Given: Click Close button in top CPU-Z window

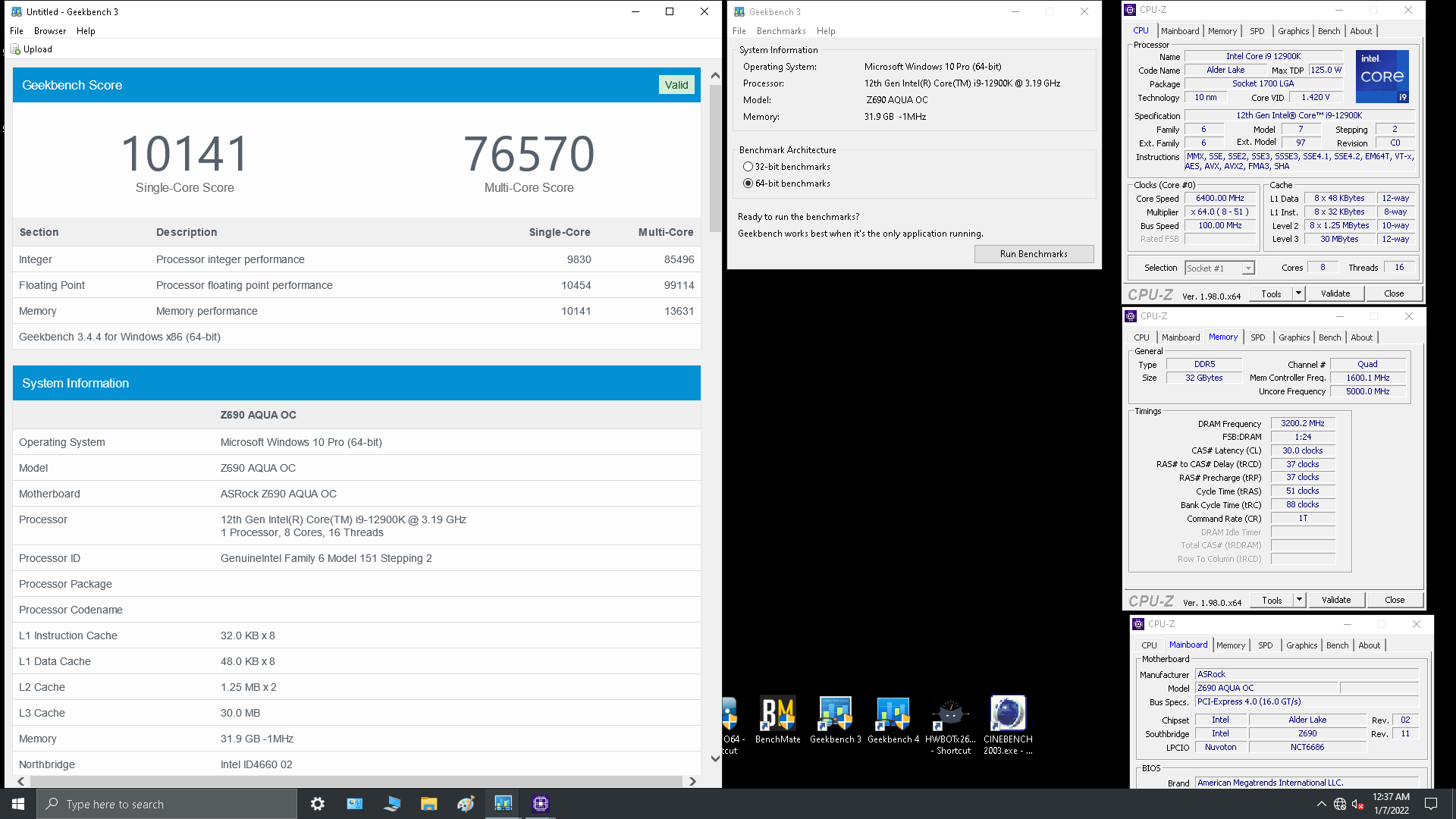Looking at the screenshot, I should coord(1394,293).
